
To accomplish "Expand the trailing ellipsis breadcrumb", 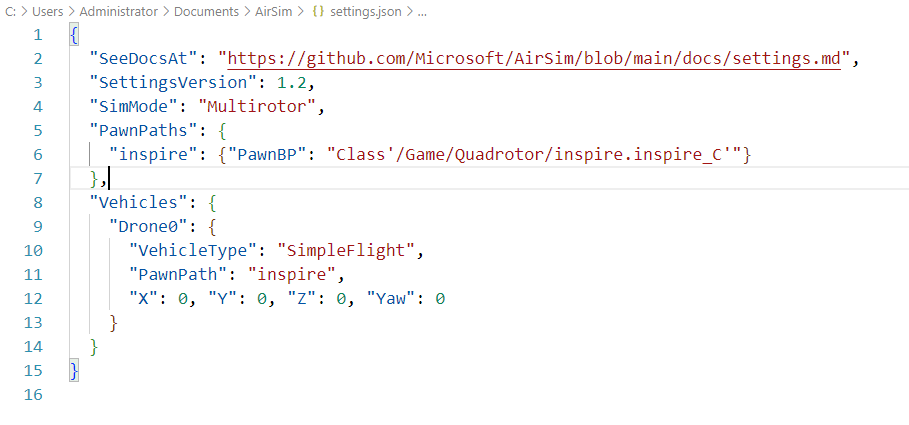I will 420,12.
